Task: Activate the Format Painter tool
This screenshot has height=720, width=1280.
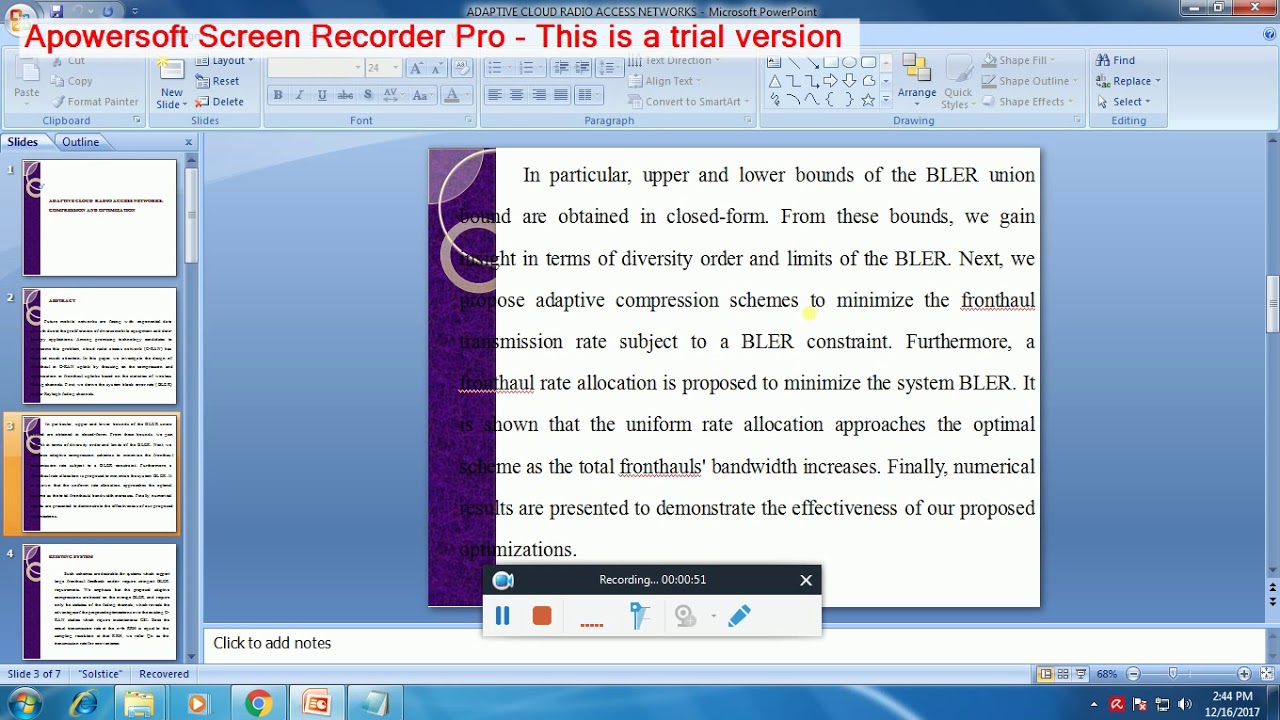Action: coord(94,101)
